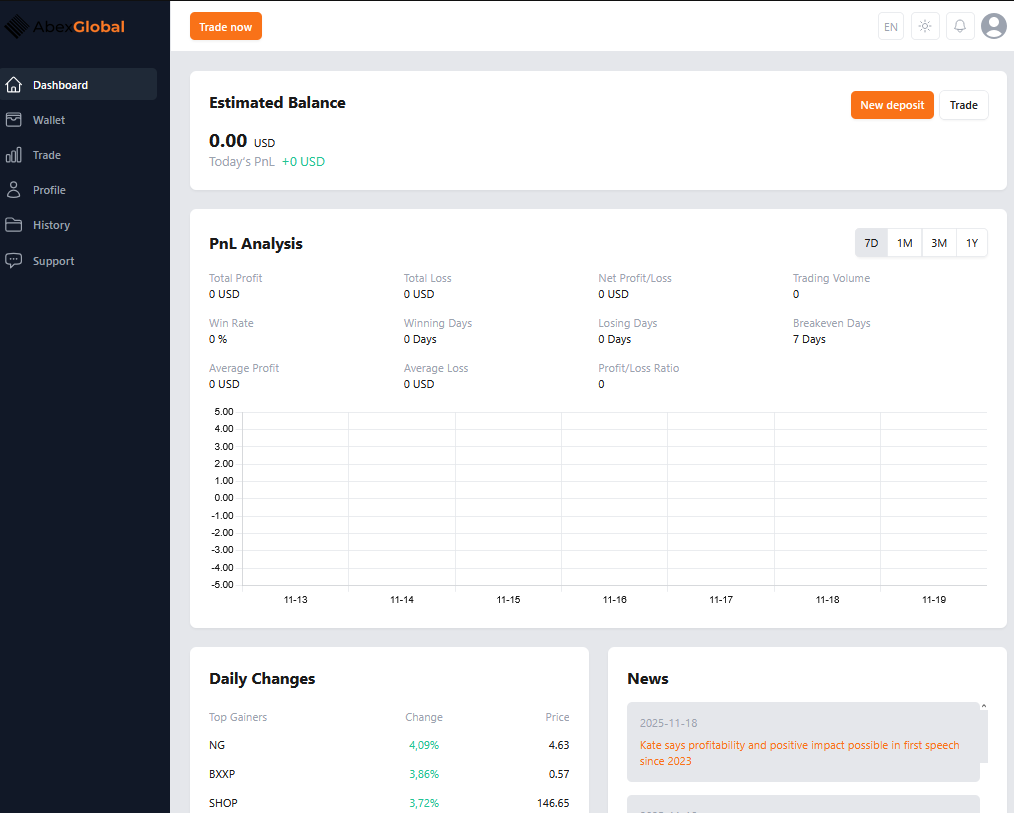Viewport: 1014px width, 813px height.
Task: Open the user avatar account menu
Action: coord(993,26)
